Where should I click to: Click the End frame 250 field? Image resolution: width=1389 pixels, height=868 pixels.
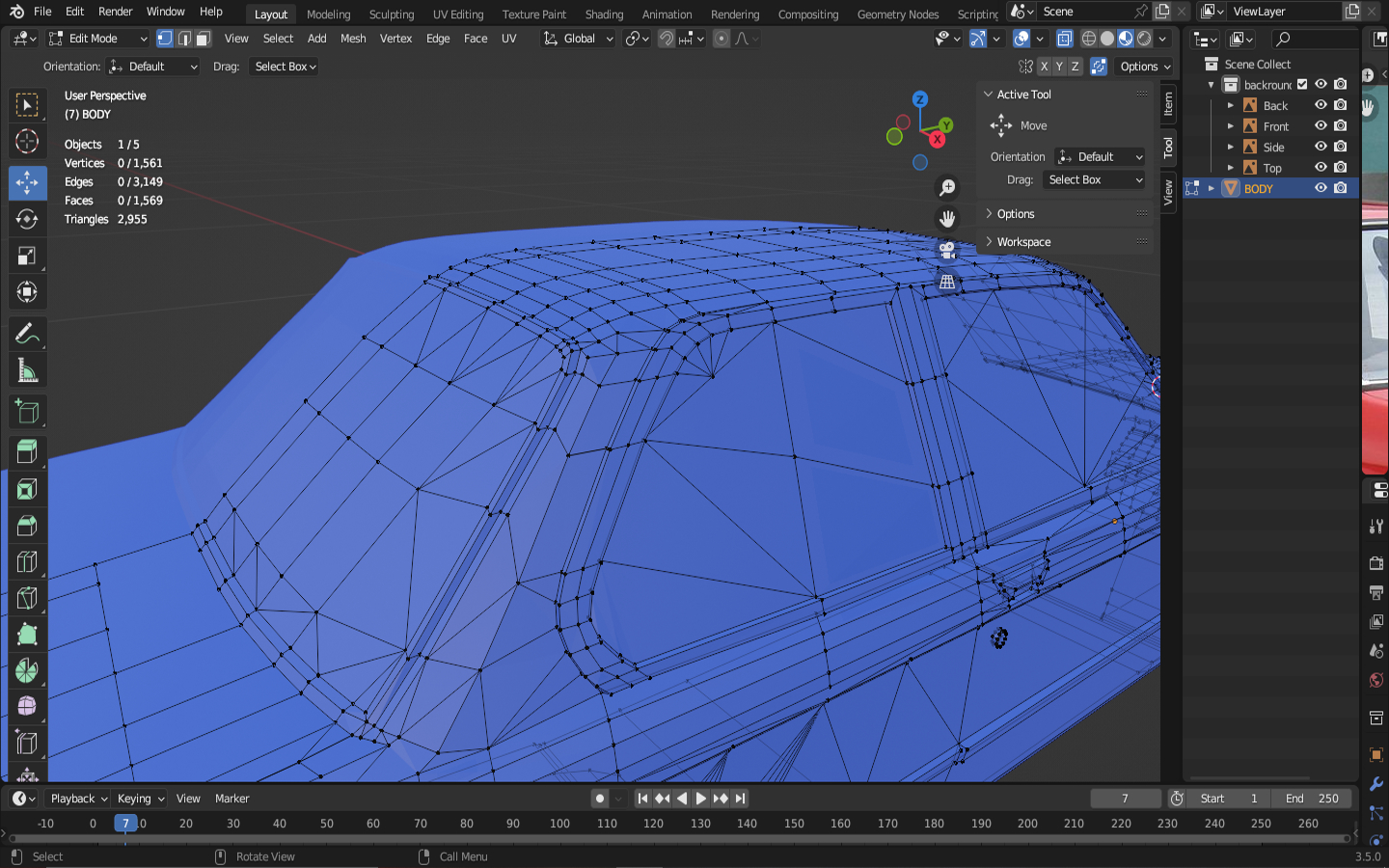1311,799
